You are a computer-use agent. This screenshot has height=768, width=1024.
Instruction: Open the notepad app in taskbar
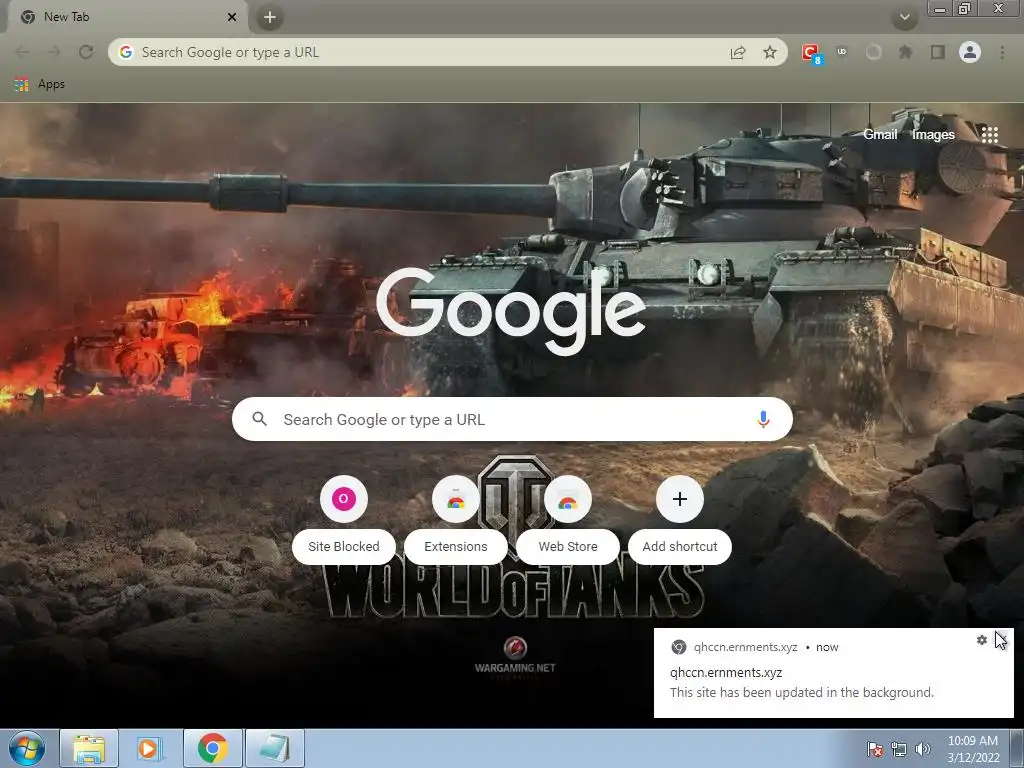point(275,748)
